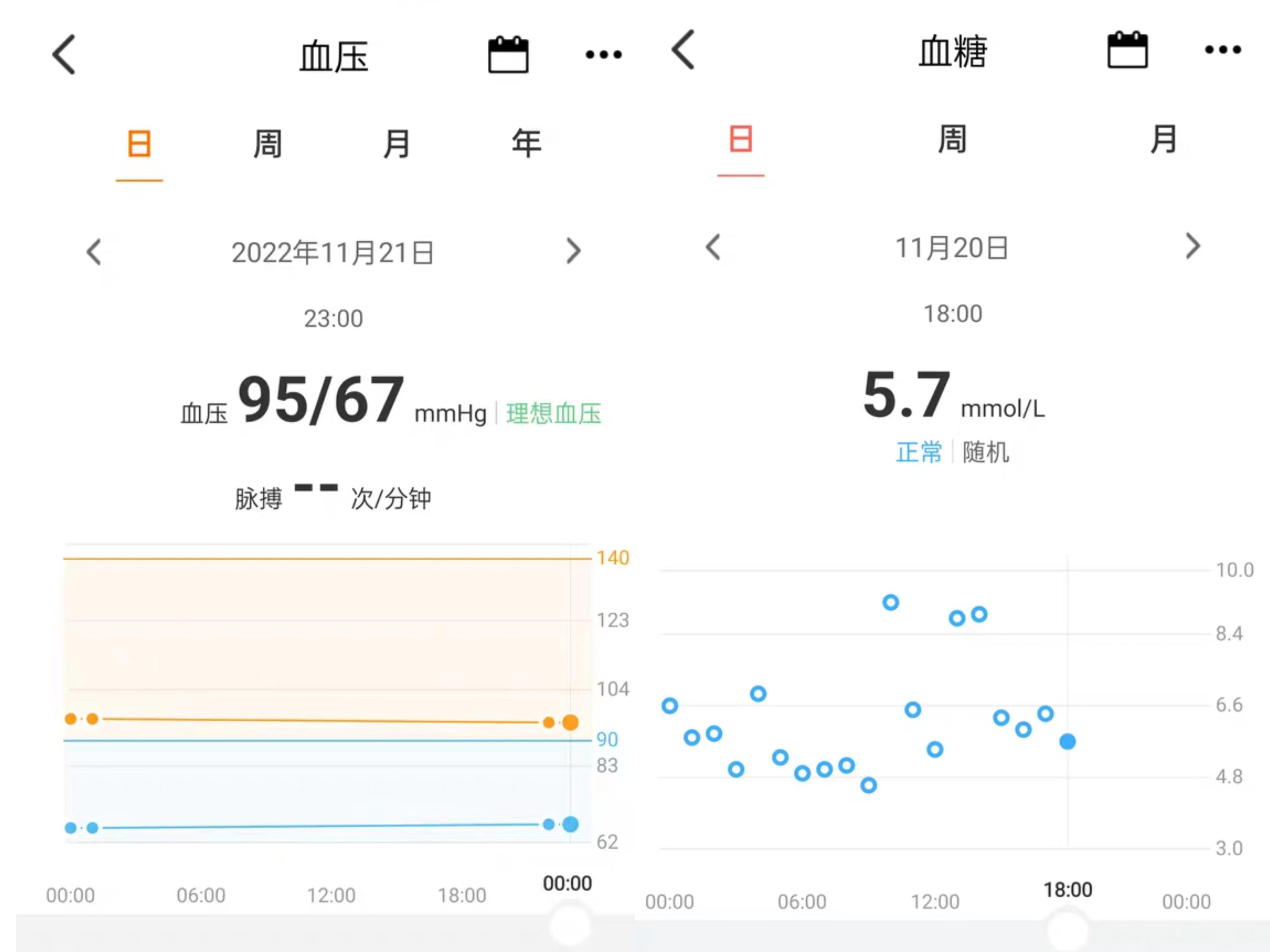Open the calendar icon on the blood sugar page

point(1128,52)
